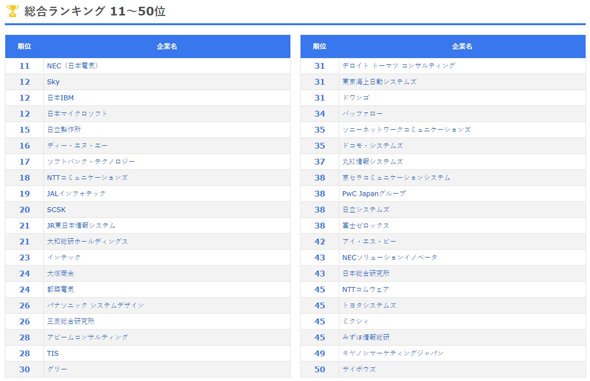Open the 日本マイクロソフト entry

coord(77,114)
